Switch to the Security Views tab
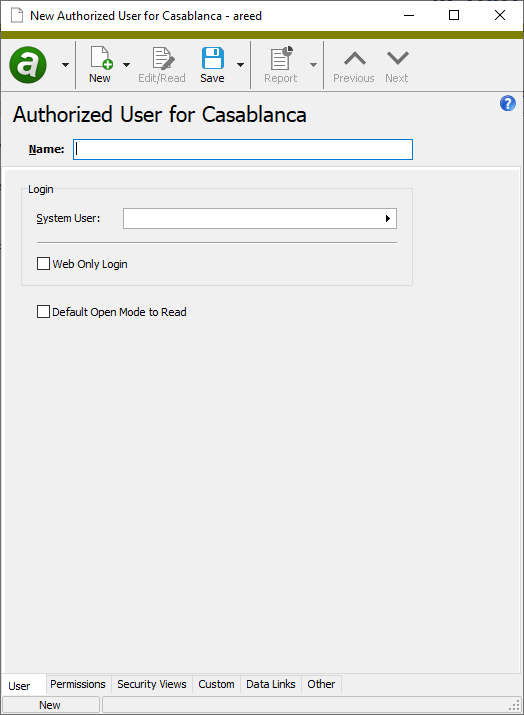The width and height of the screenshot is (524, 715). 152,684
